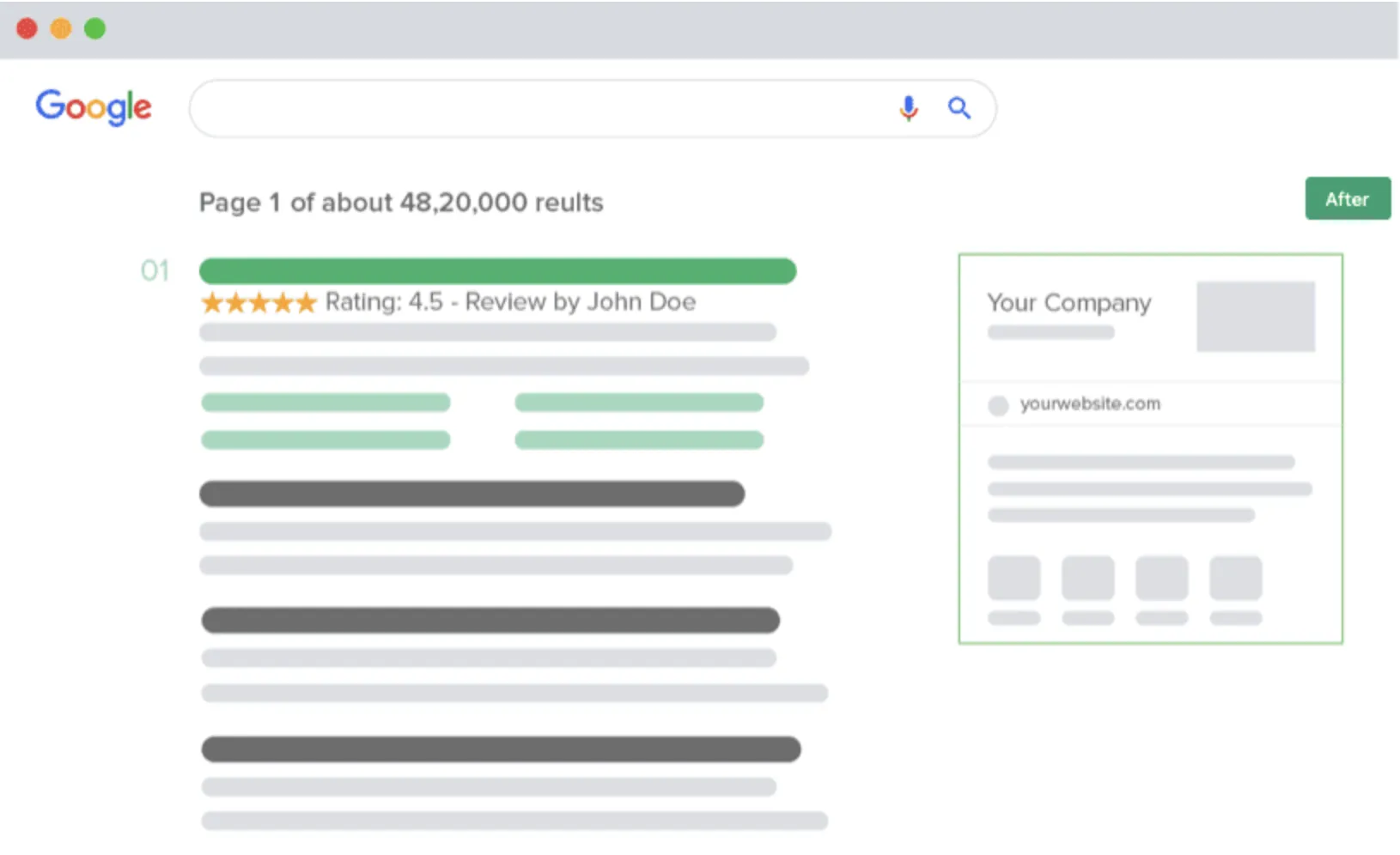
Task: Open the top green search result title
Action: 498,270
